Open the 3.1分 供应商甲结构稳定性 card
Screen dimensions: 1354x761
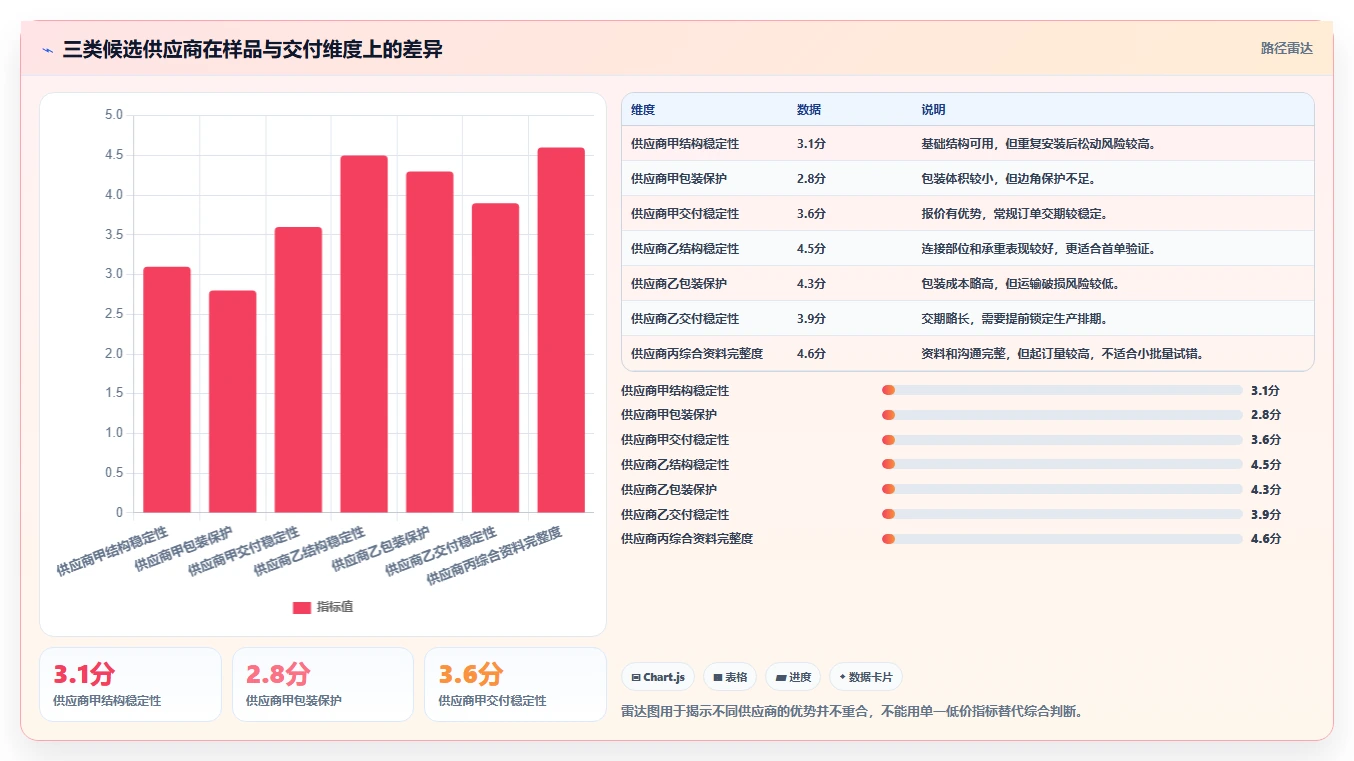(130, 684)
